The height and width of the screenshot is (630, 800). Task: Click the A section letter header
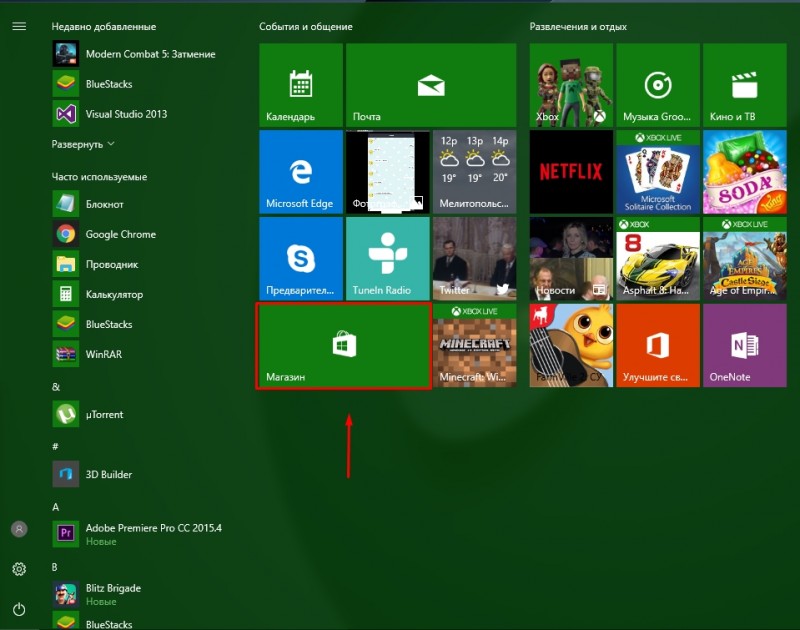point(55,507)
